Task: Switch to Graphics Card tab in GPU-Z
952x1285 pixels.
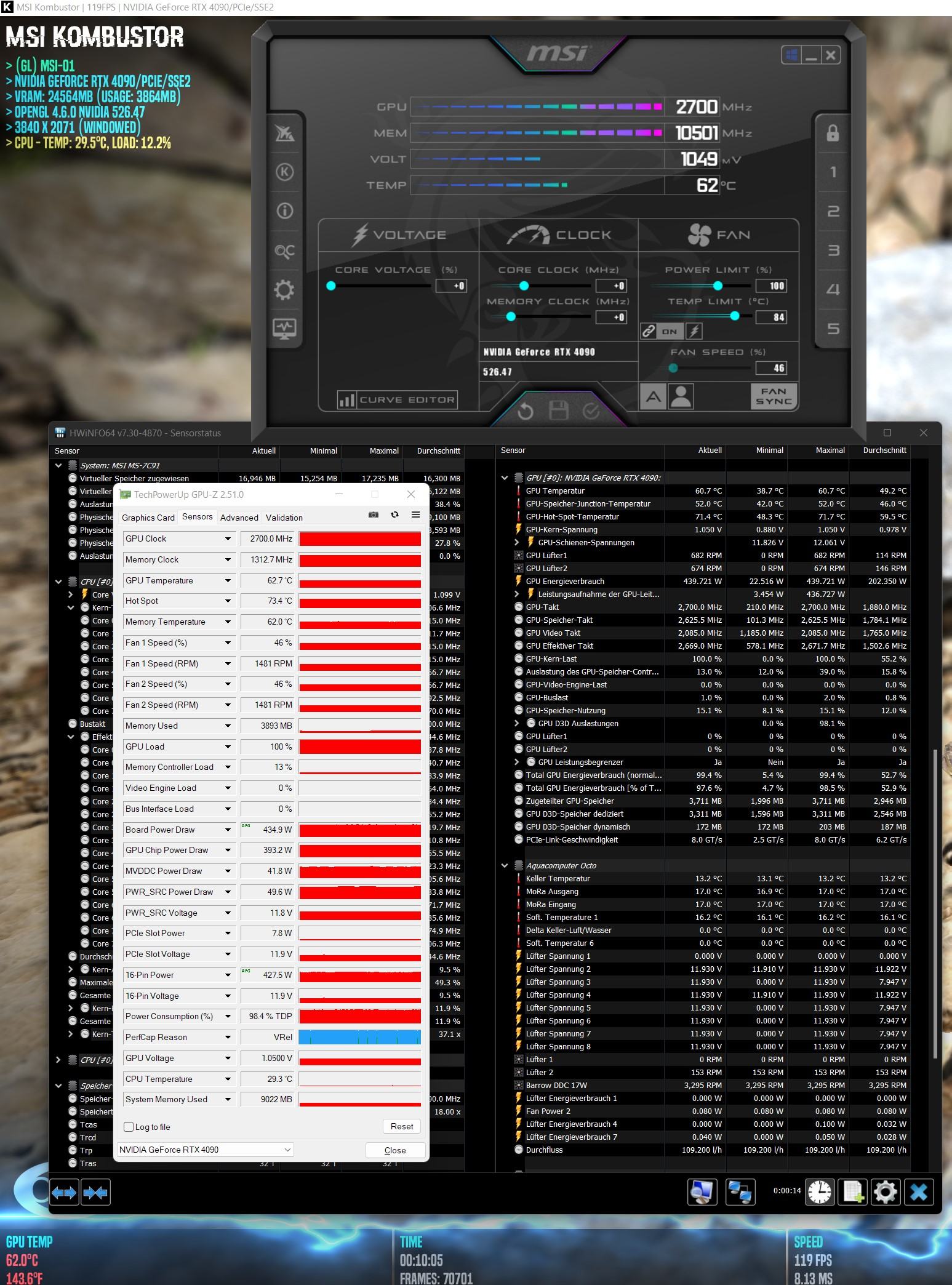Action: click(148, 518)
